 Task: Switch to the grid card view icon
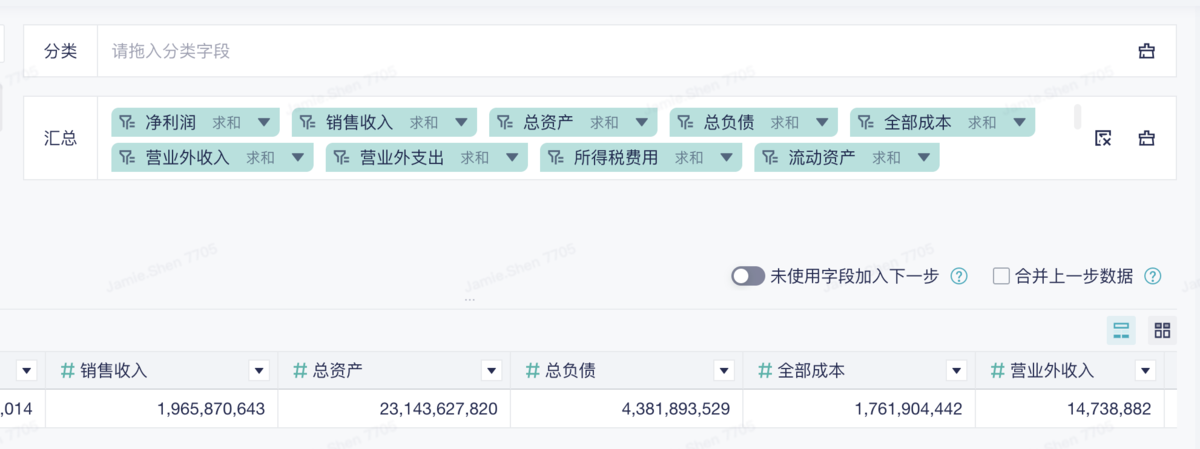point(1162,331)
